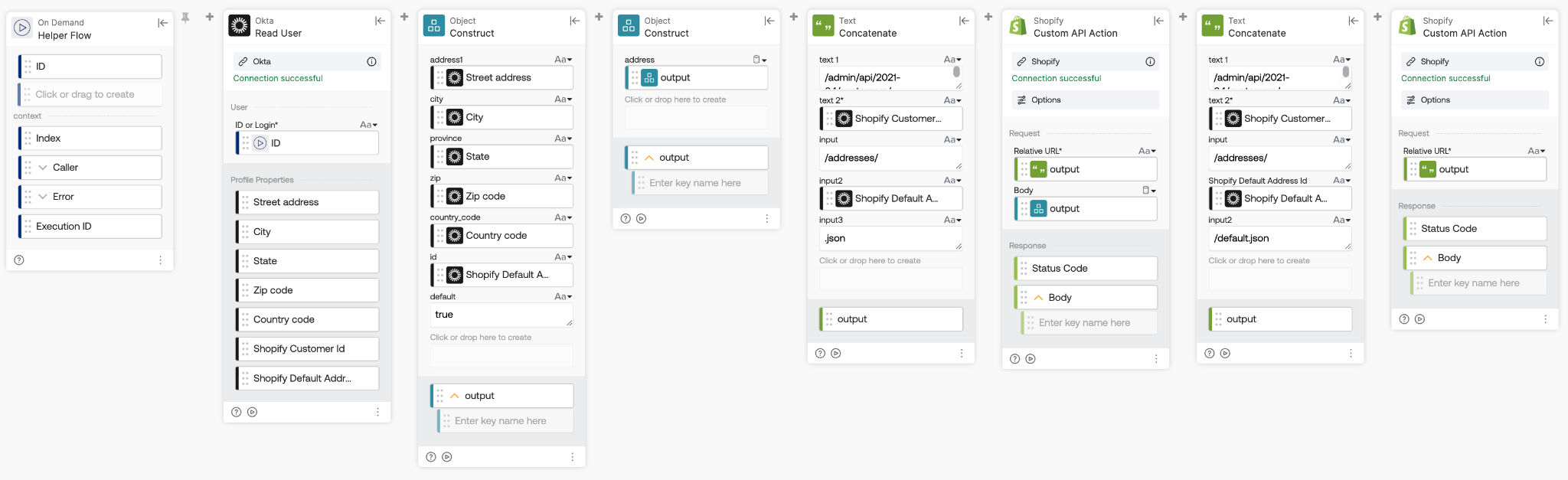Test the Text Concatenate card with .json input3
Screen dimensions: 1568x480
(836, 354)
